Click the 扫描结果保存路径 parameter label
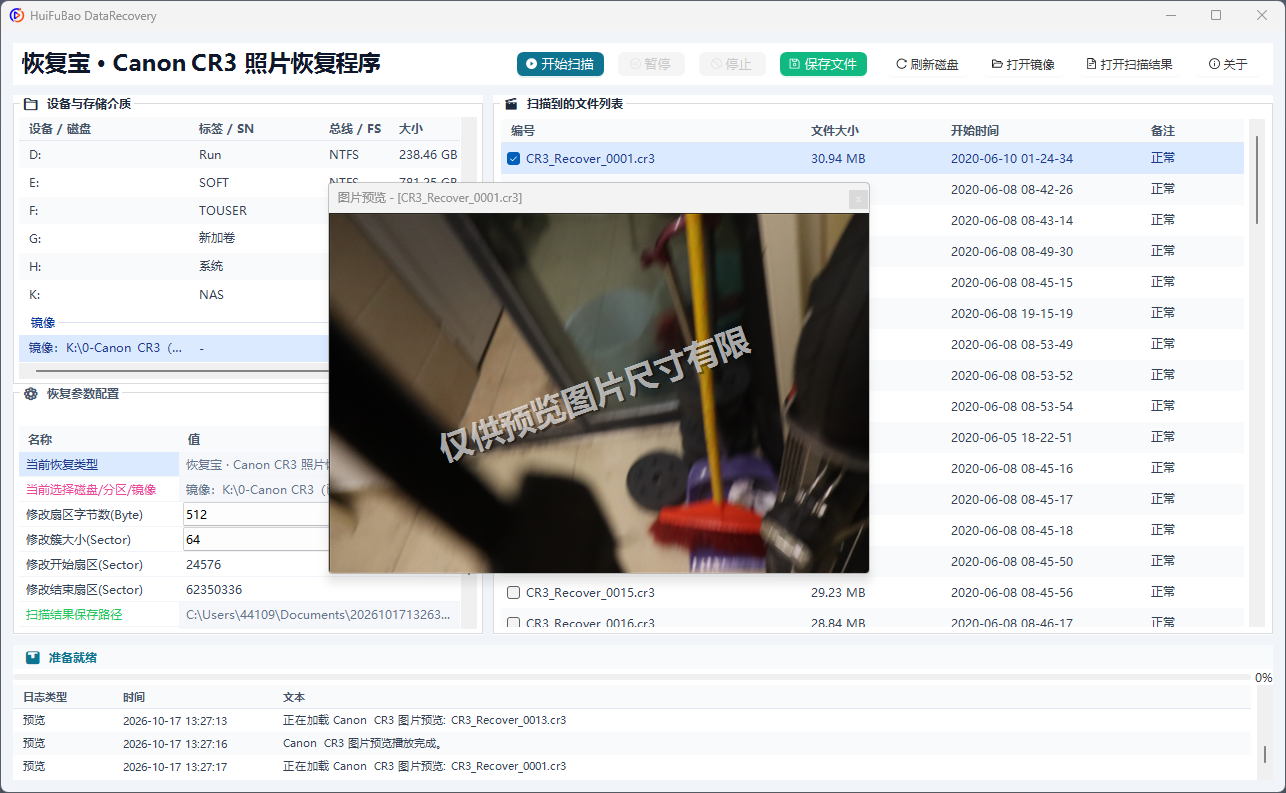This screenshot has height=793, width=1286. click(74, 614)
